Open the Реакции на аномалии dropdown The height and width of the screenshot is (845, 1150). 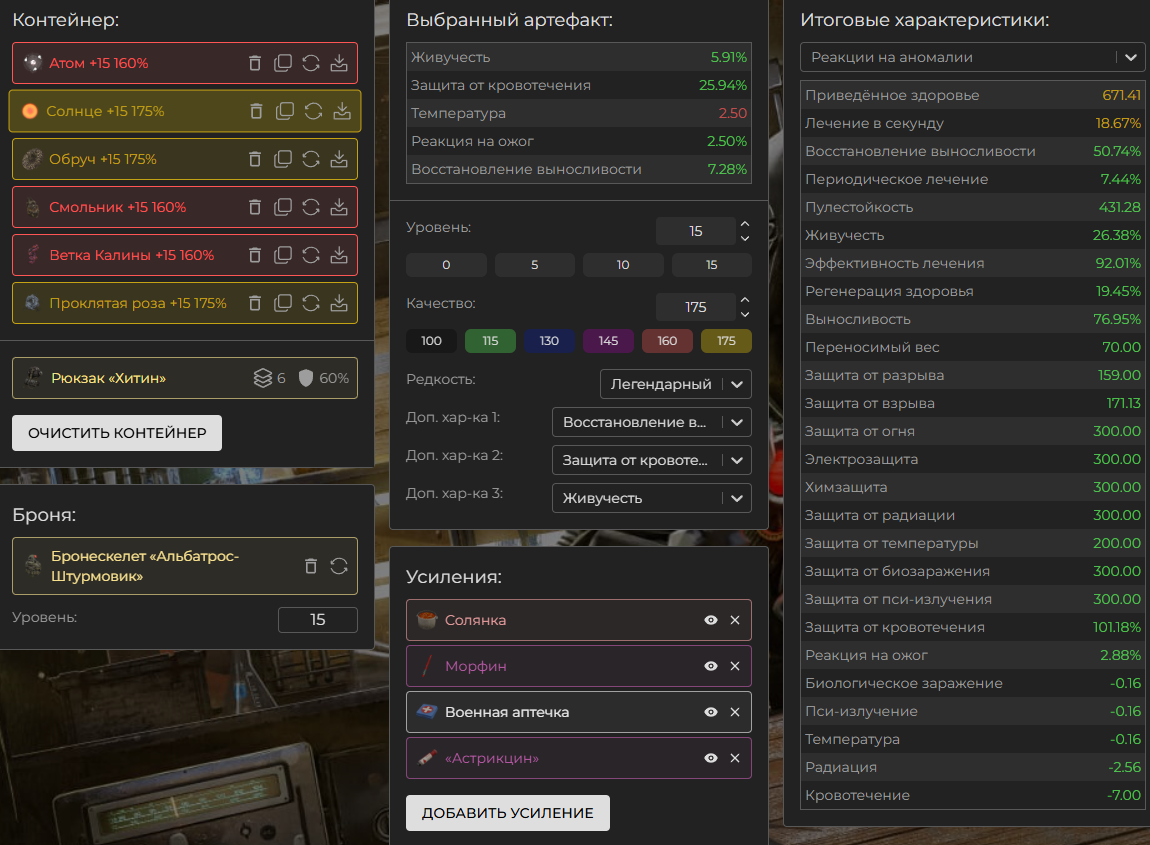point(972,58)
